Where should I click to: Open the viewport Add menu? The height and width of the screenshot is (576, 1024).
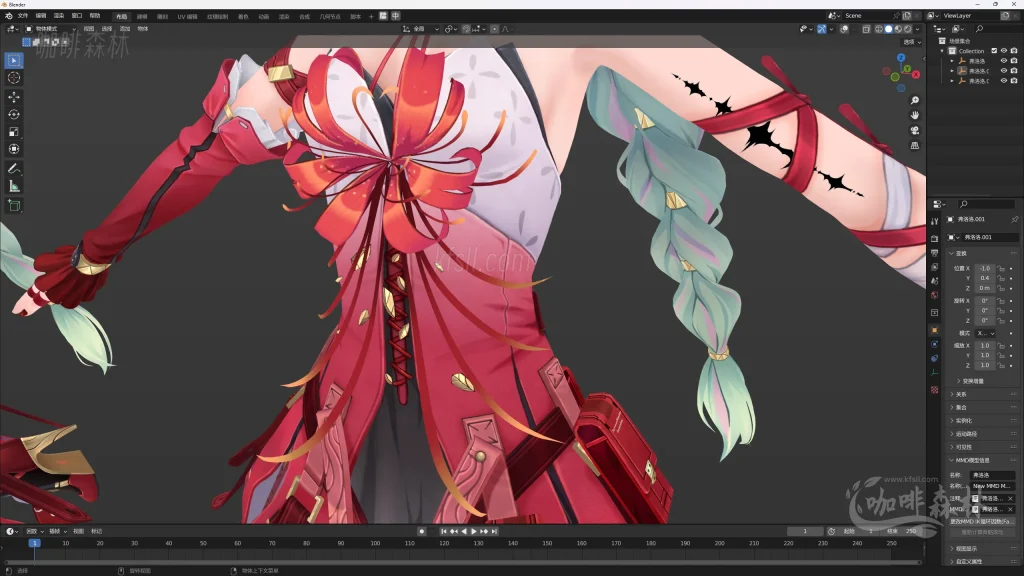pyautogui.click(x=125, y=29)
